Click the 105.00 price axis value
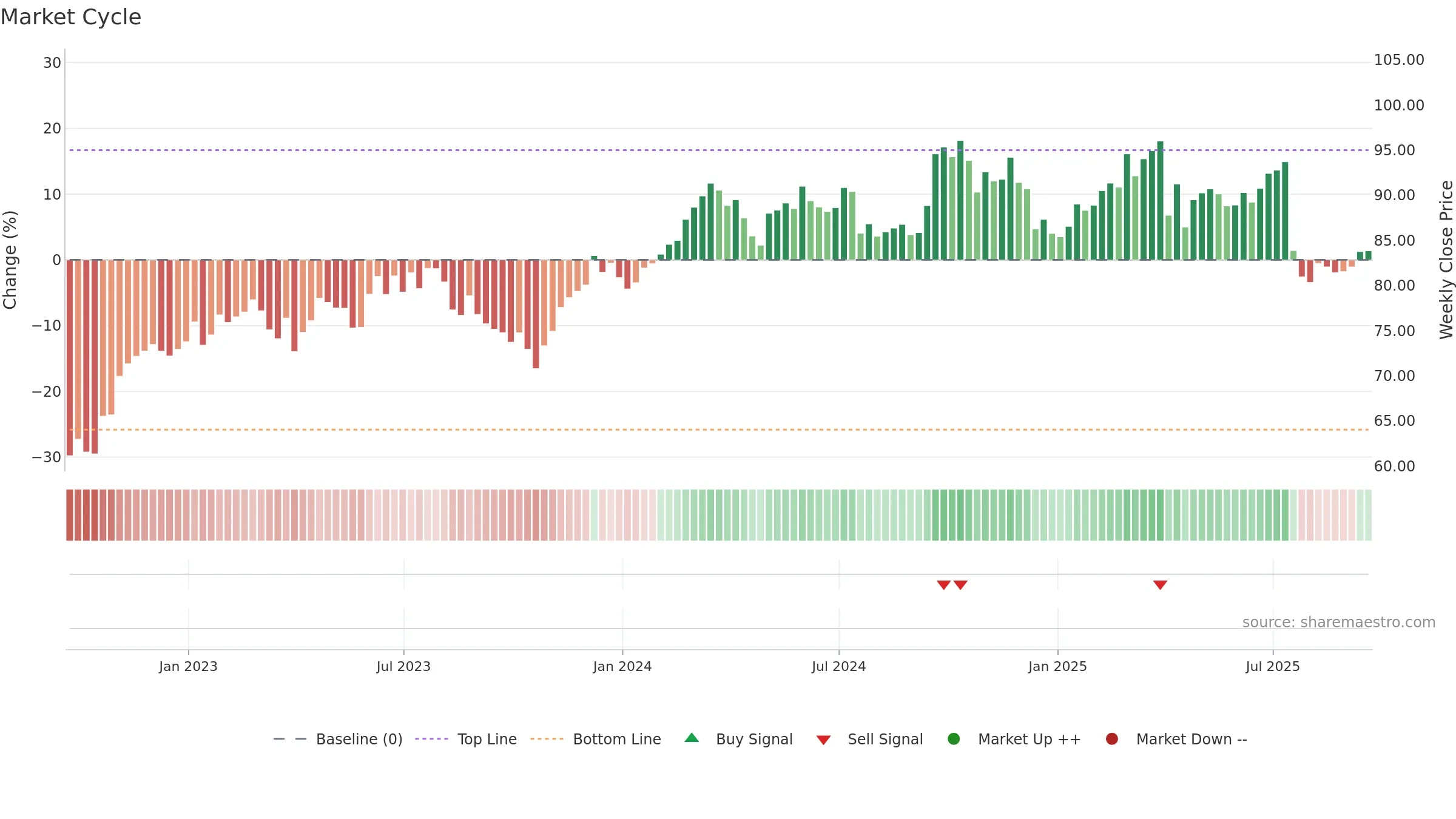The width and height of the screenshot is (1456, 819). click(x=1399, y=60)
